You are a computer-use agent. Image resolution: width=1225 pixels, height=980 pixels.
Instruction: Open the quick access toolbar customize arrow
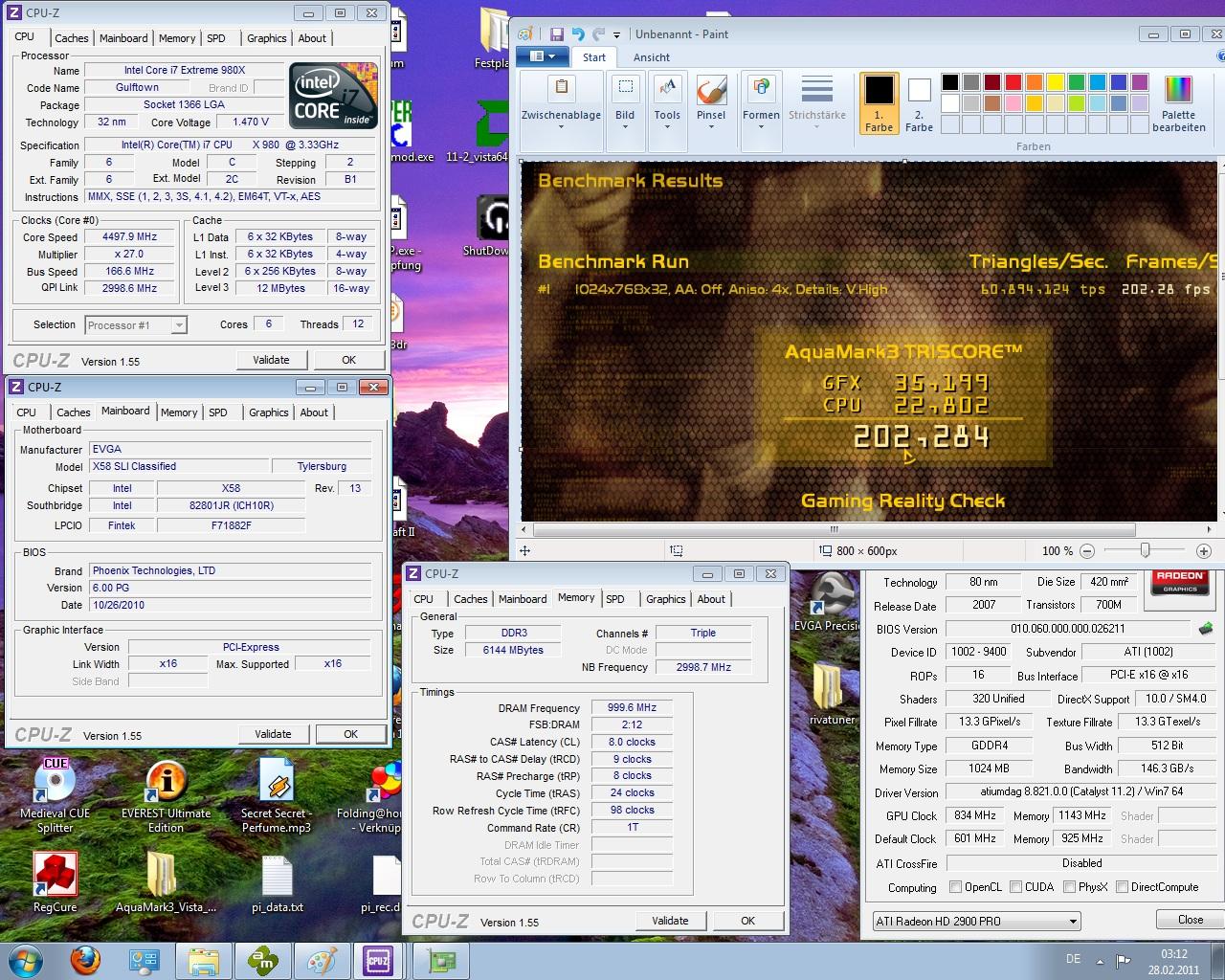[x=617, y=34]
